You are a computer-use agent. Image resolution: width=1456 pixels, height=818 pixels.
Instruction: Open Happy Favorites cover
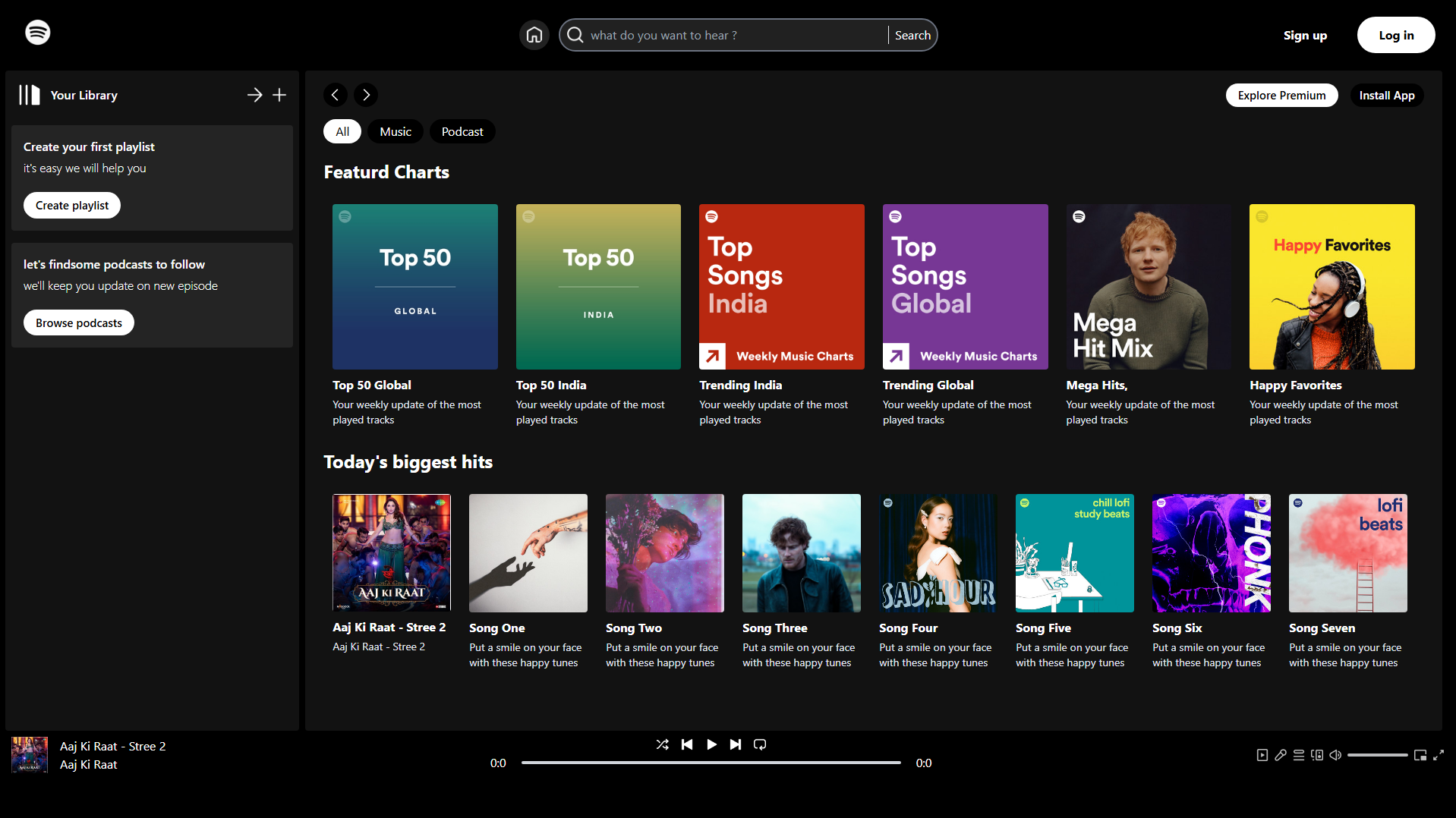coord(1332,287)
